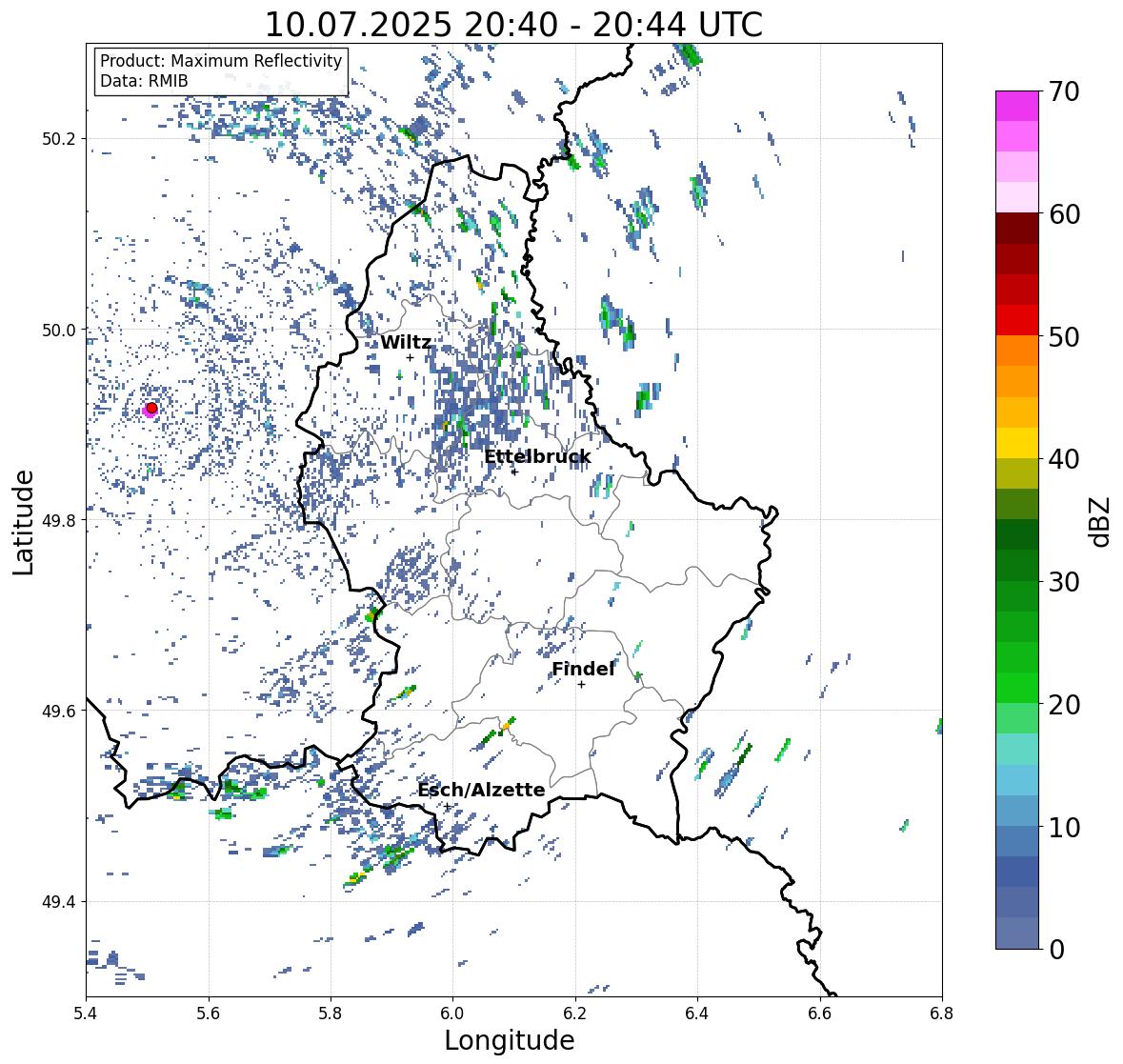The width and height of the screenshot is (1123, 1064).
Task: Click the 0 tick on the colorbar
Action: pos(1056,950)
